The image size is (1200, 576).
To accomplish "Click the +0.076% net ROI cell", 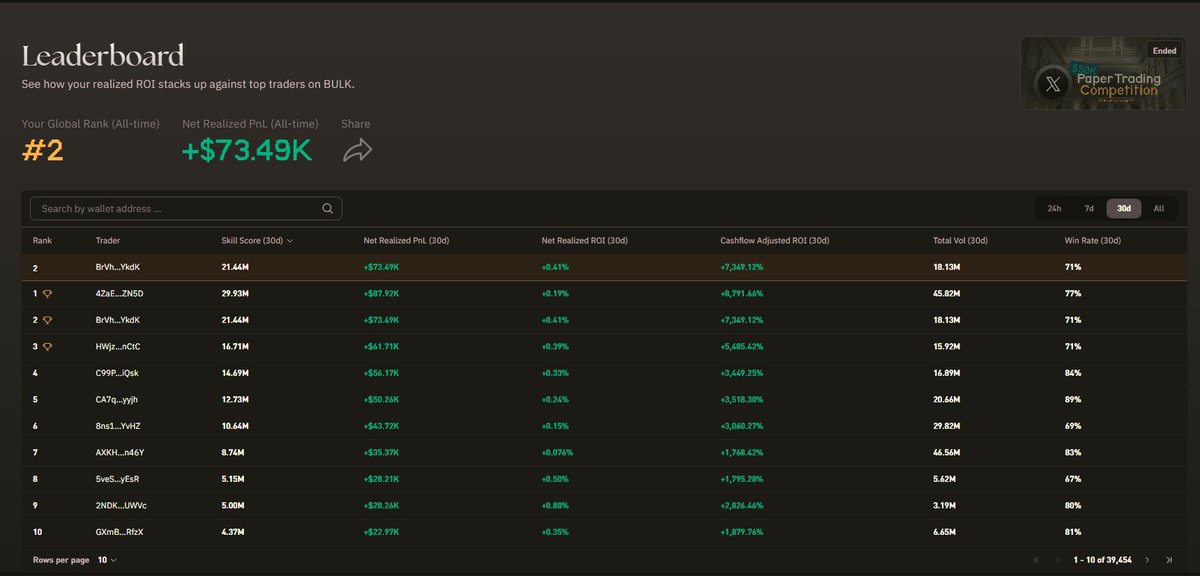I will (559, 452).
